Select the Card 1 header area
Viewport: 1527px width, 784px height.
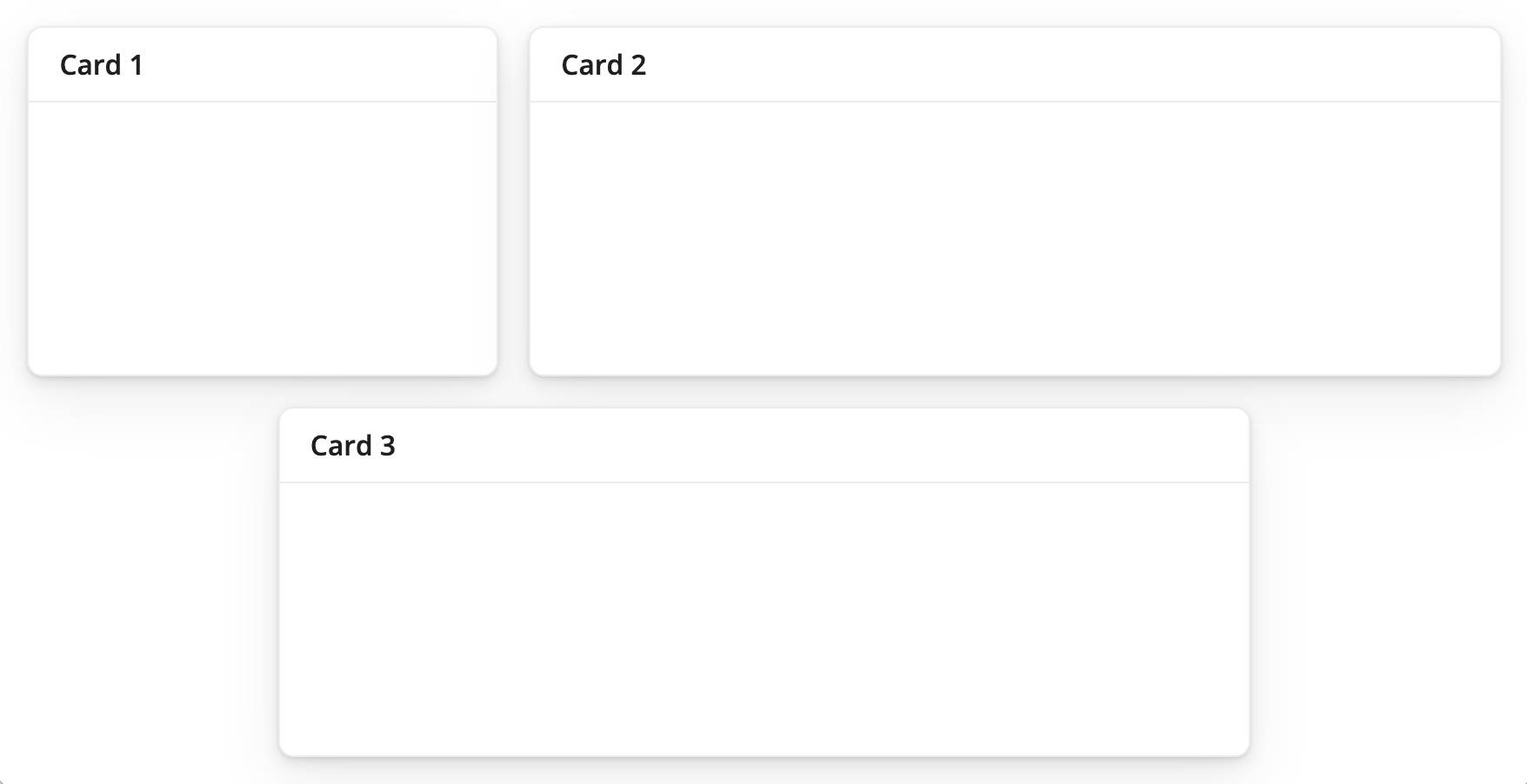261,63
